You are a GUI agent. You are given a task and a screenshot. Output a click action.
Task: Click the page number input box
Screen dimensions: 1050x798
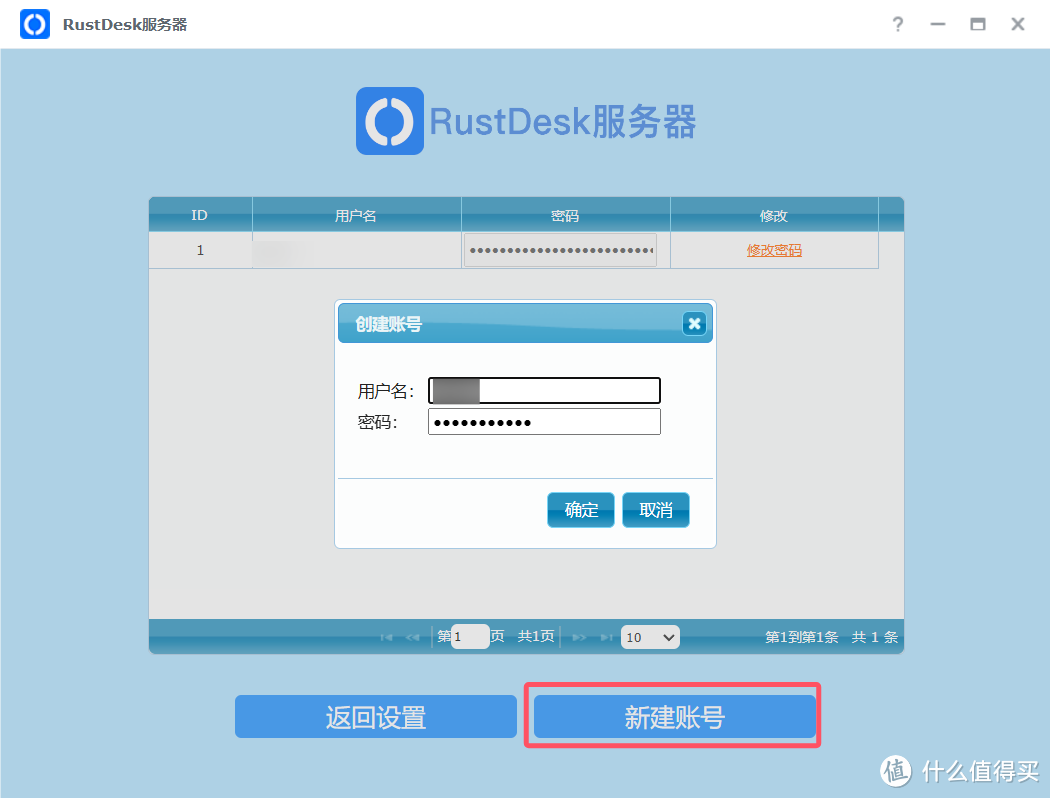(469, 636)
